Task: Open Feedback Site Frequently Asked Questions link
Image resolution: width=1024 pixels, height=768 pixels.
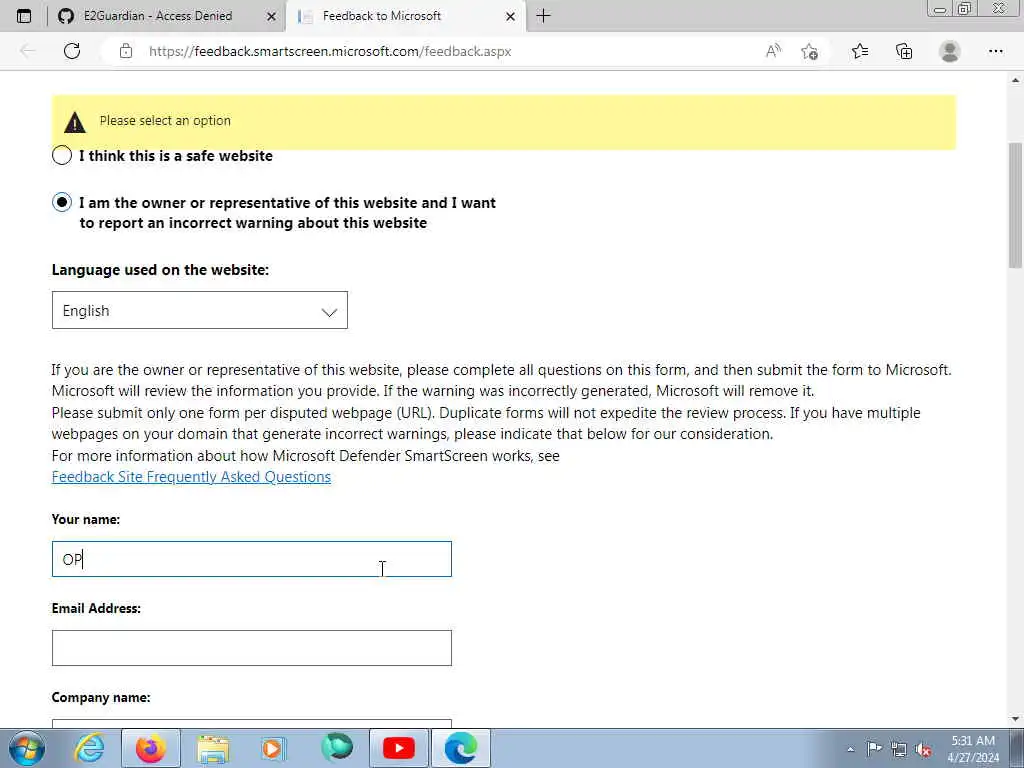Action: point(191,477)
